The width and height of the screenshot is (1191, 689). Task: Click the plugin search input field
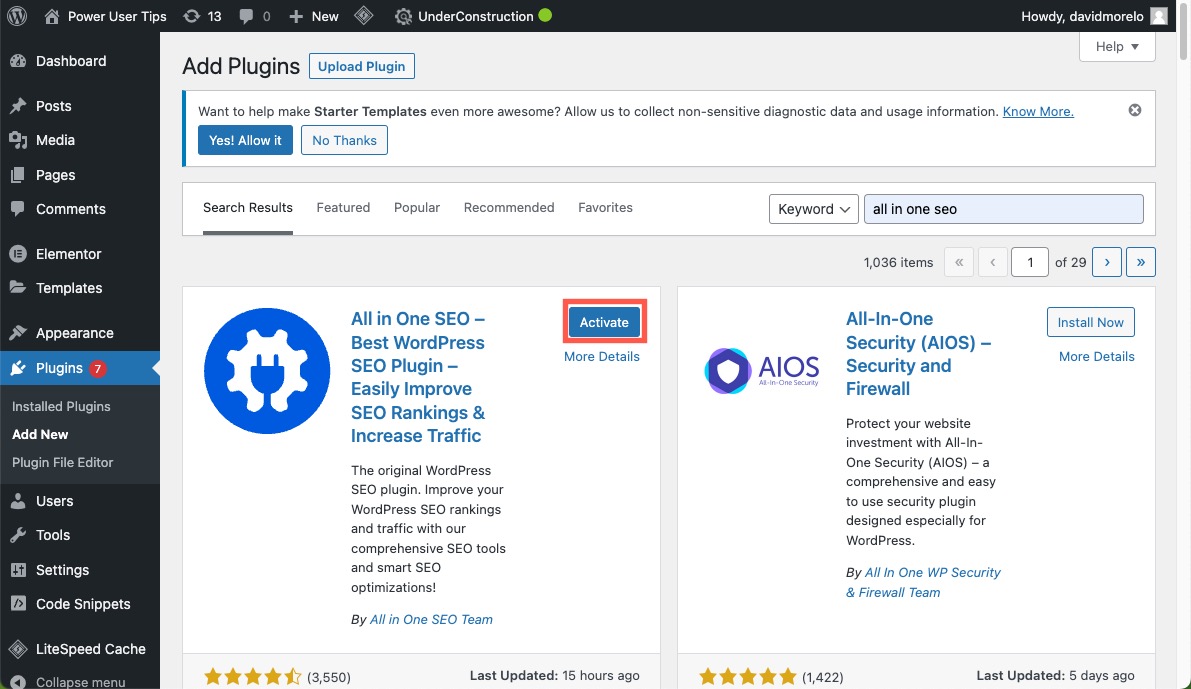pos(1002,208)
